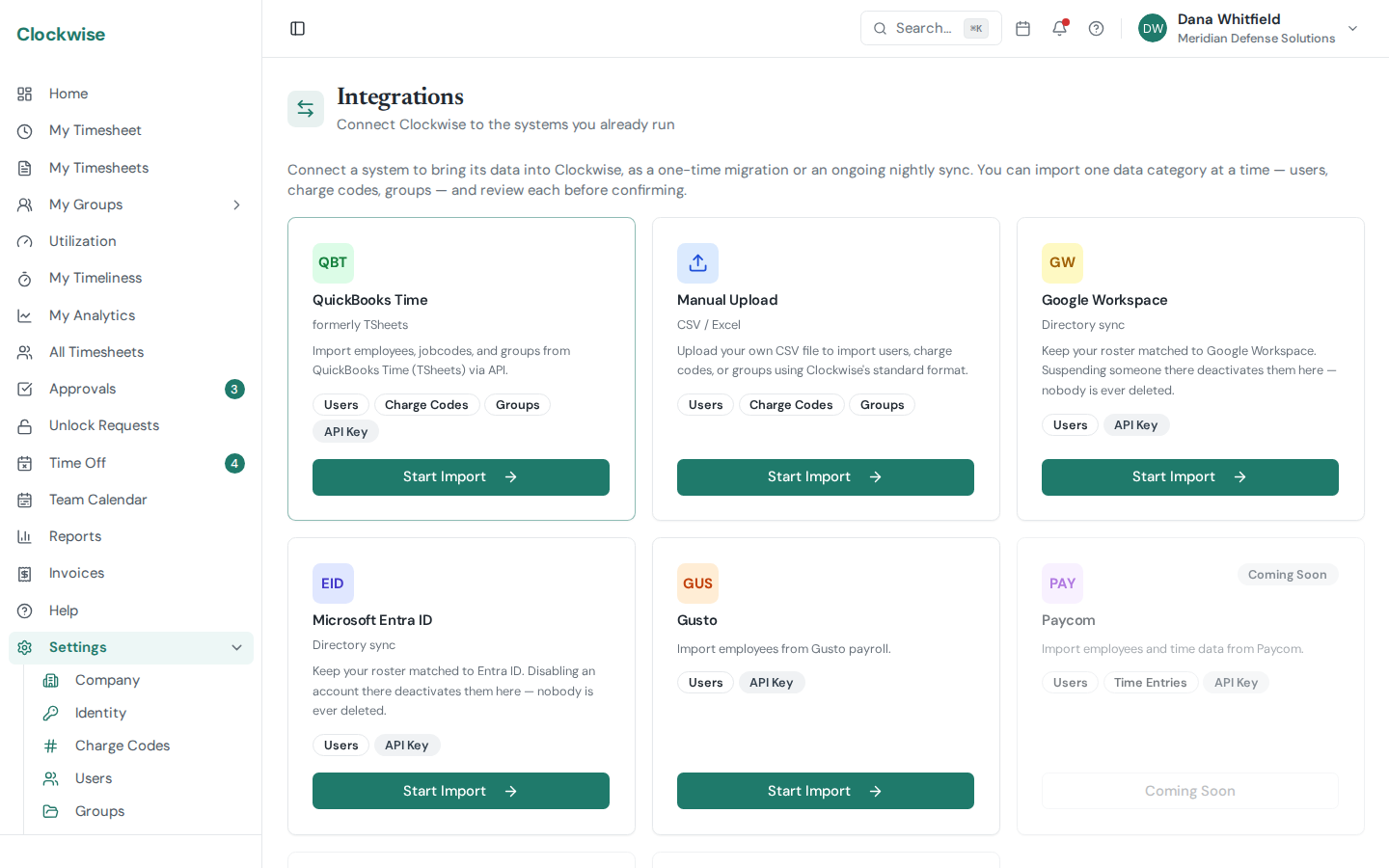
Task: Click the Unlock Requests padlock icon
Action: pos(25,426)
